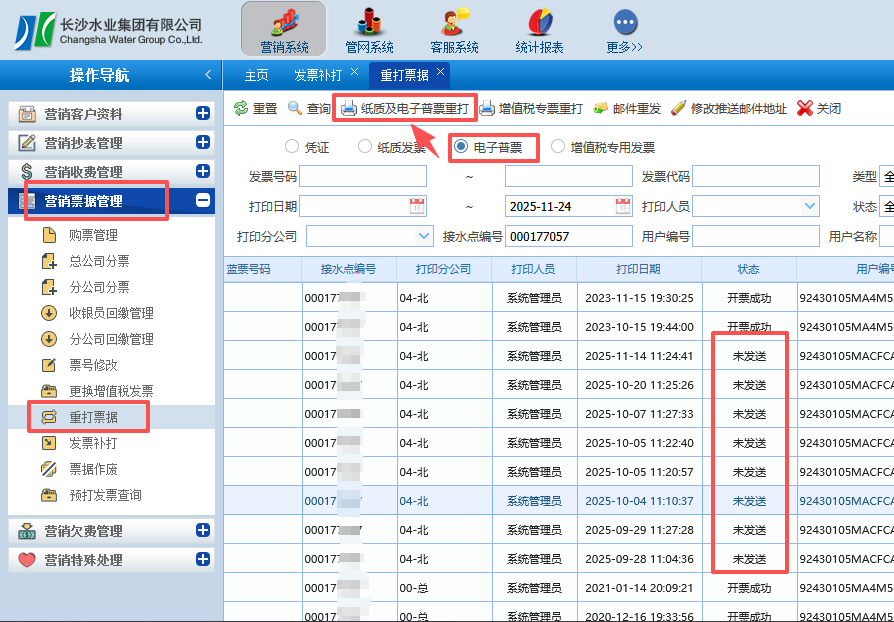894x622 pixels.
Task: Switch to the 重打票据 tab
Action: point(404,75)
